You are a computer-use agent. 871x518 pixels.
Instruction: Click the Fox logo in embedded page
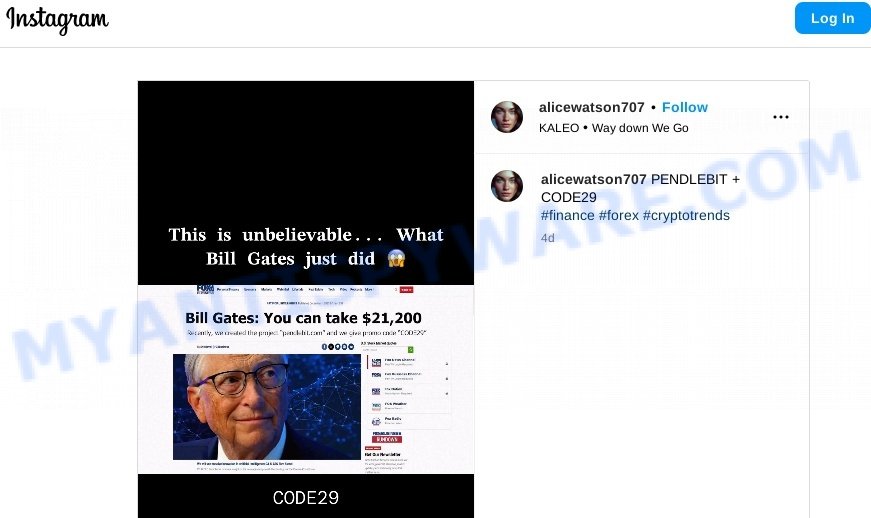205,289
